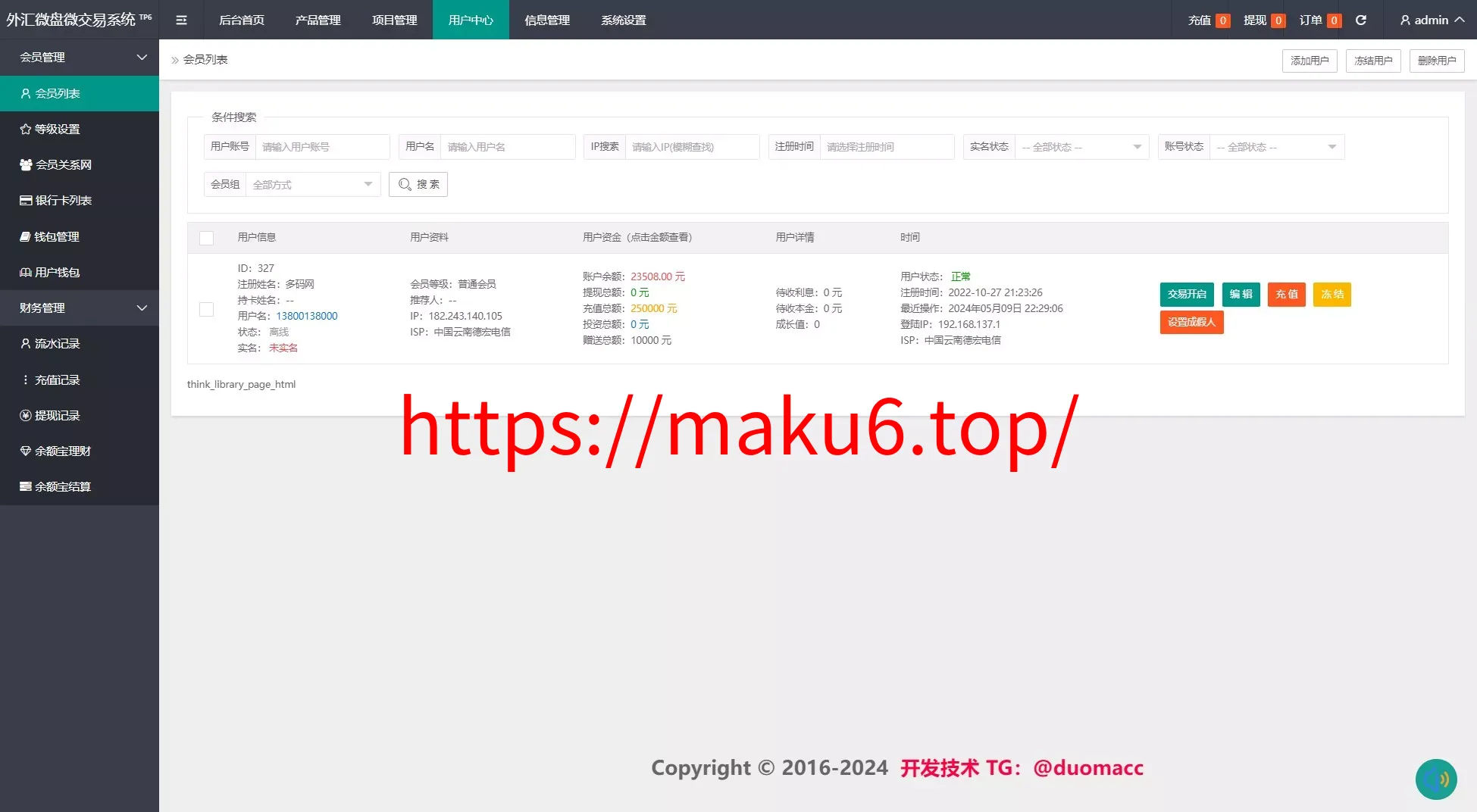
Task: Click the 会员列表 breadcrumb text
Action: click(205, 60)
